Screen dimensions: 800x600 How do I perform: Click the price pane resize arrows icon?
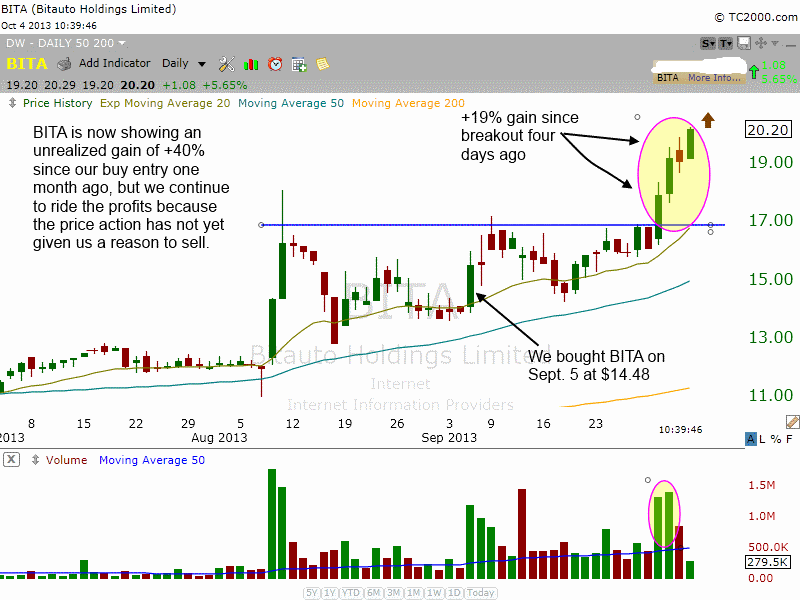point(12,103)
